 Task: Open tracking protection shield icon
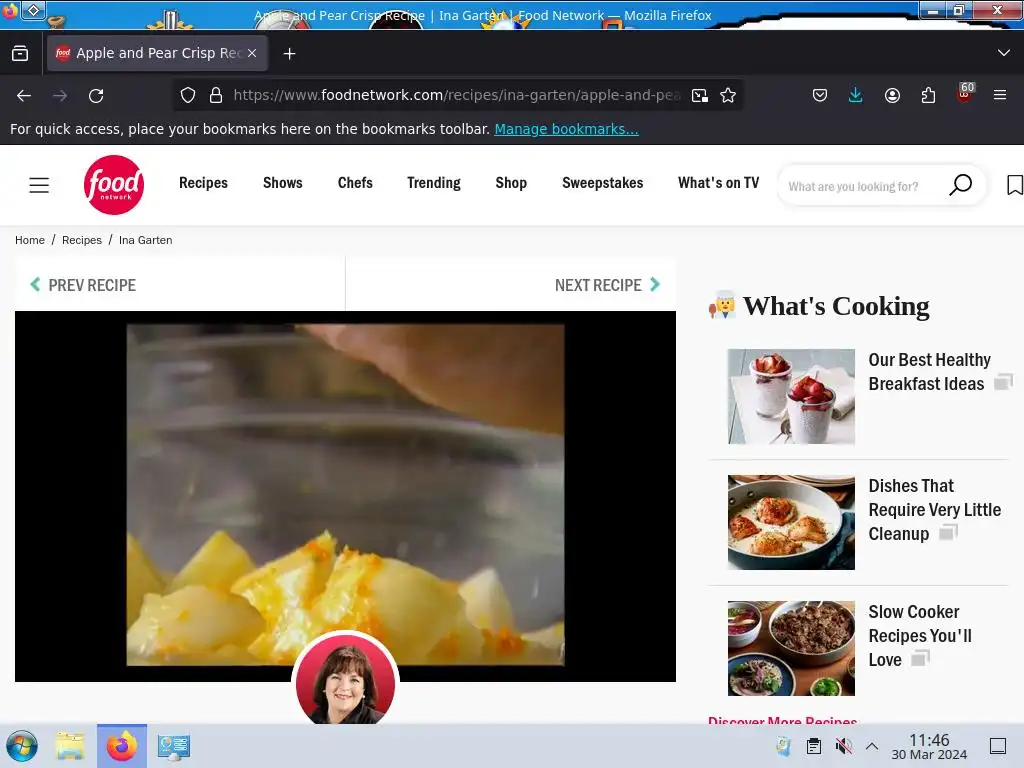(188, 95)
